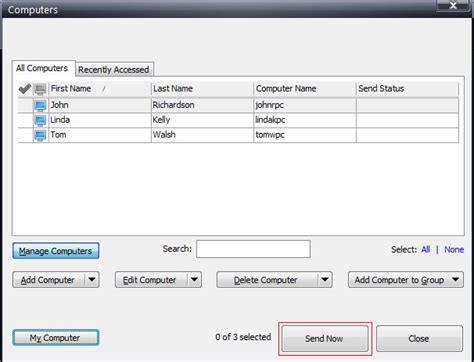Select all computers via the All link

425,249
